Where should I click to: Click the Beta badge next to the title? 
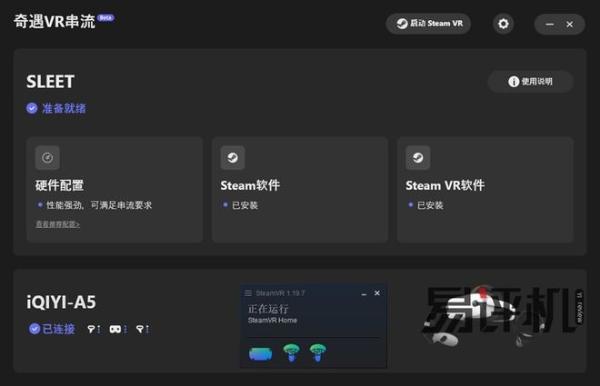tap(106, 18)
